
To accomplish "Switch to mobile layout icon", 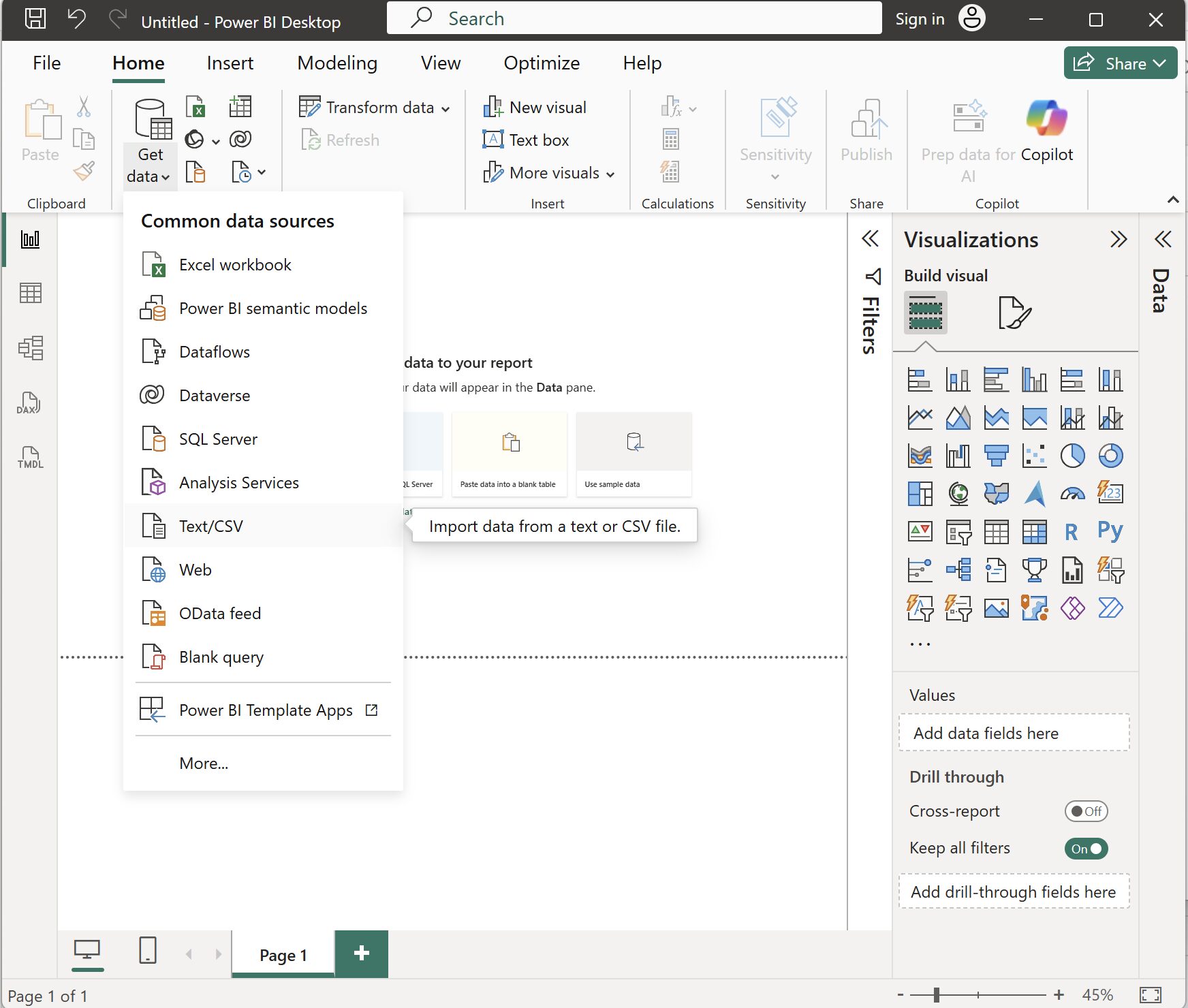I will coord(147,951).
